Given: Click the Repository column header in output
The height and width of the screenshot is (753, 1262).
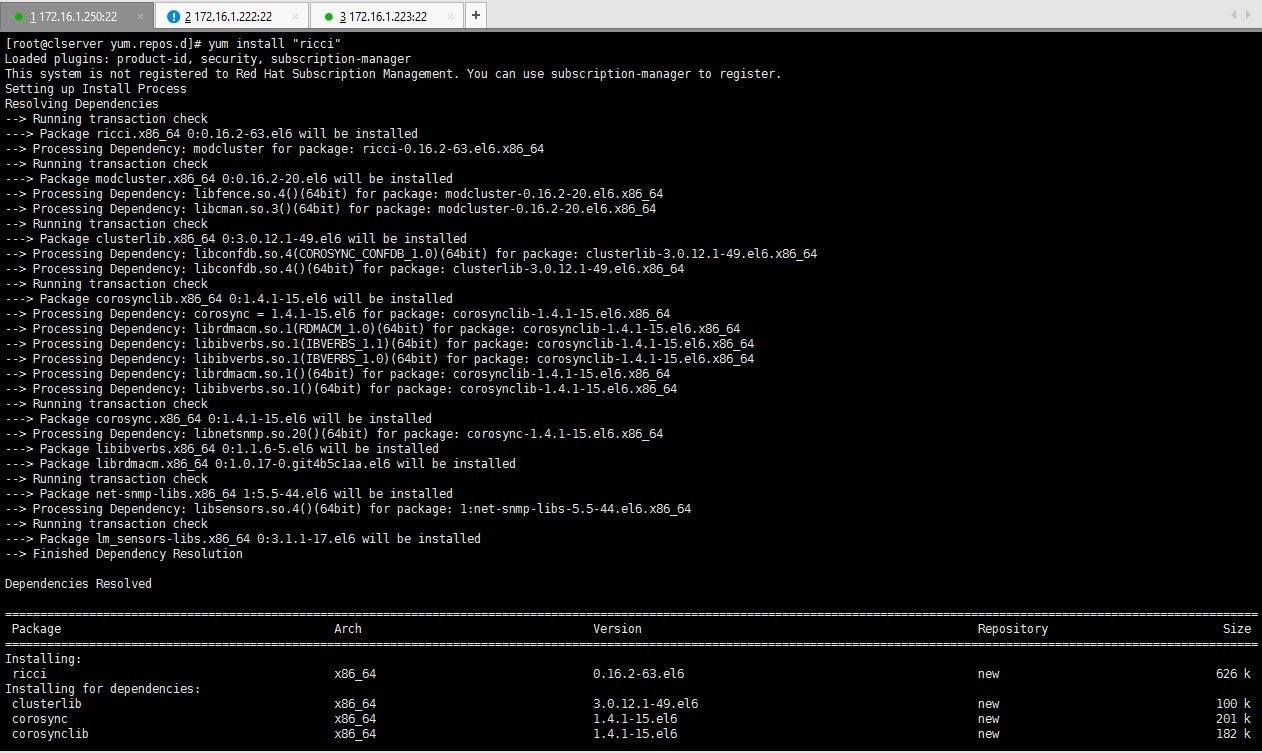Looking at the screenshot, I should point(1012,629).
